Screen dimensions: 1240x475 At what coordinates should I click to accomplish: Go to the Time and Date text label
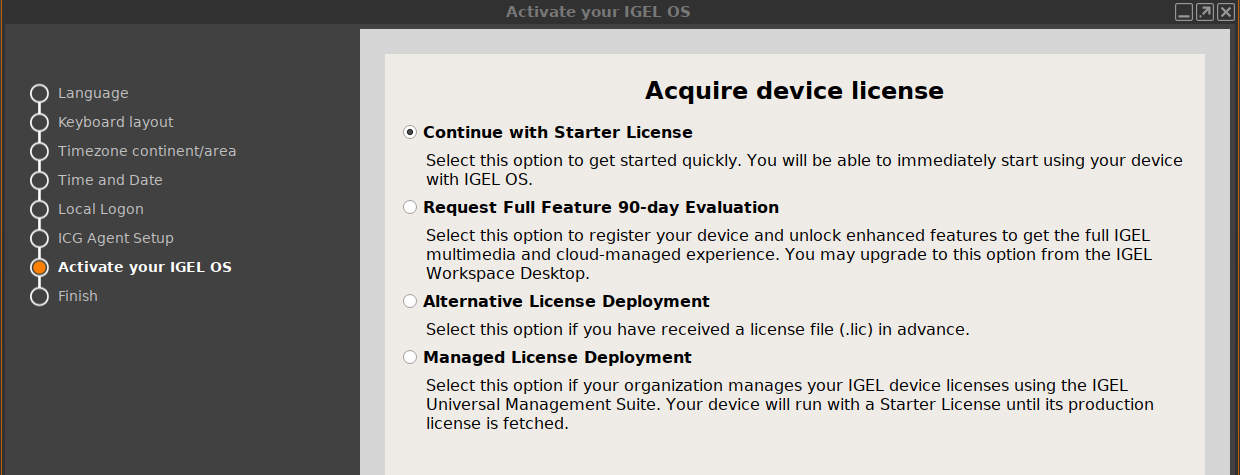110,180
